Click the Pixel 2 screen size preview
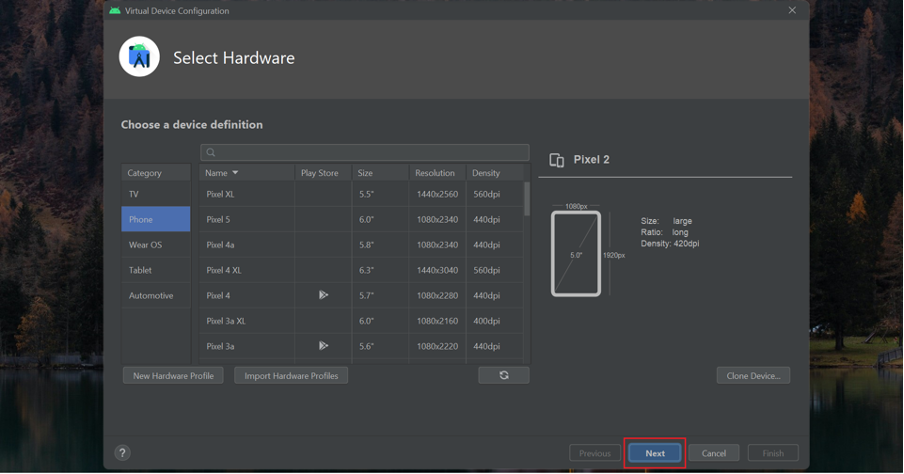This screenshot has width=904, height=474. click(576, 254)
